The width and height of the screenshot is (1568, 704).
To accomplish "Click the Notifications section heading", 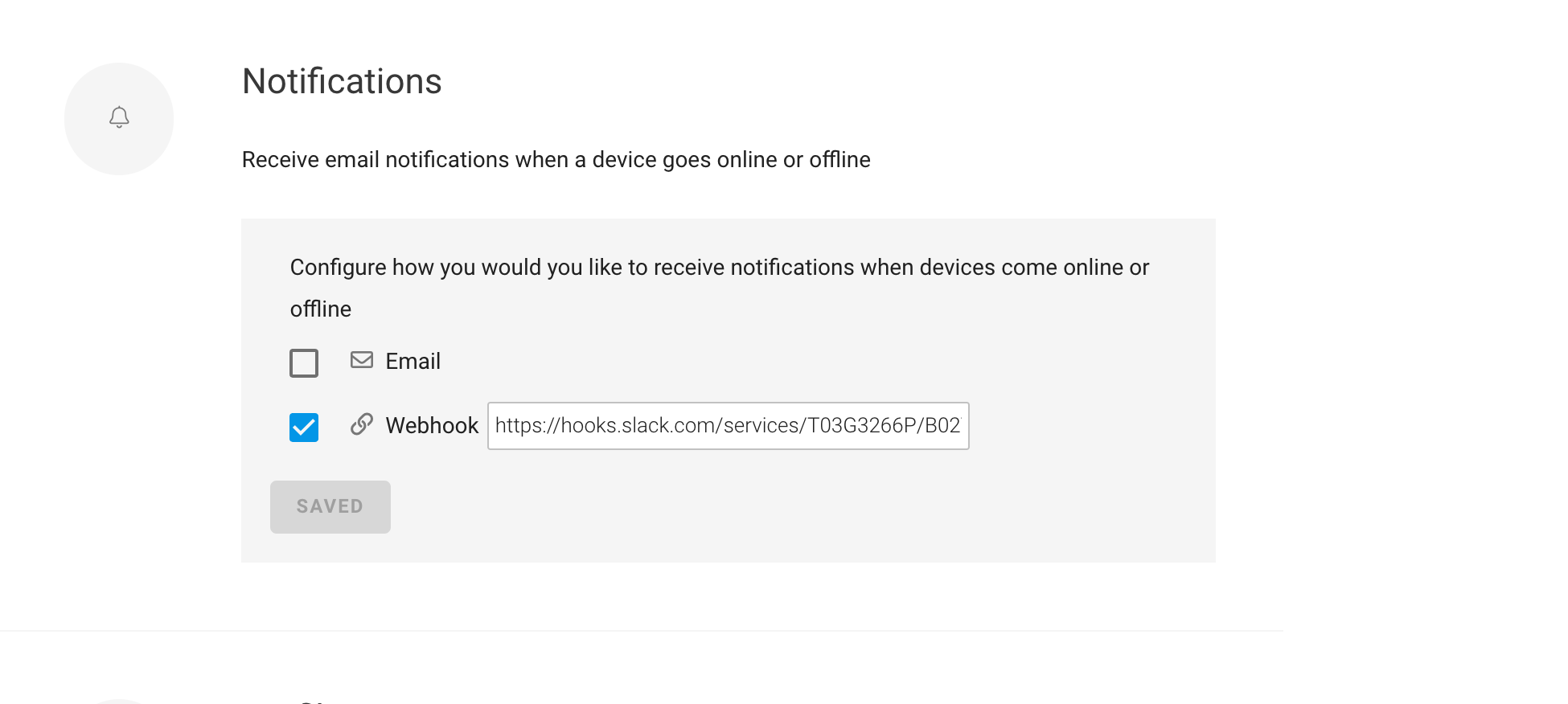I will click(342, 81).
